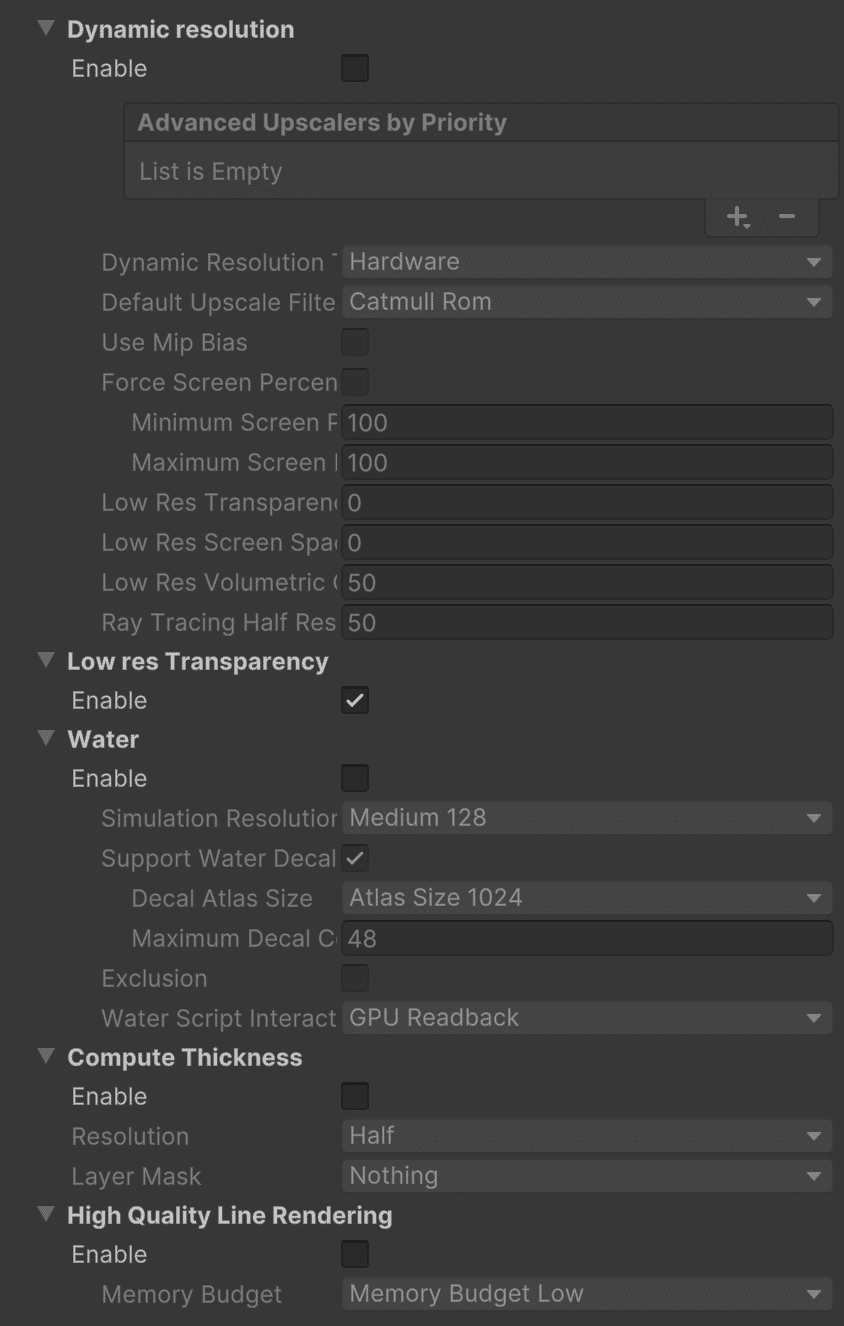Collapse High Quality Line Rendering section
Screen dimensions: 844x1326
46,1214
